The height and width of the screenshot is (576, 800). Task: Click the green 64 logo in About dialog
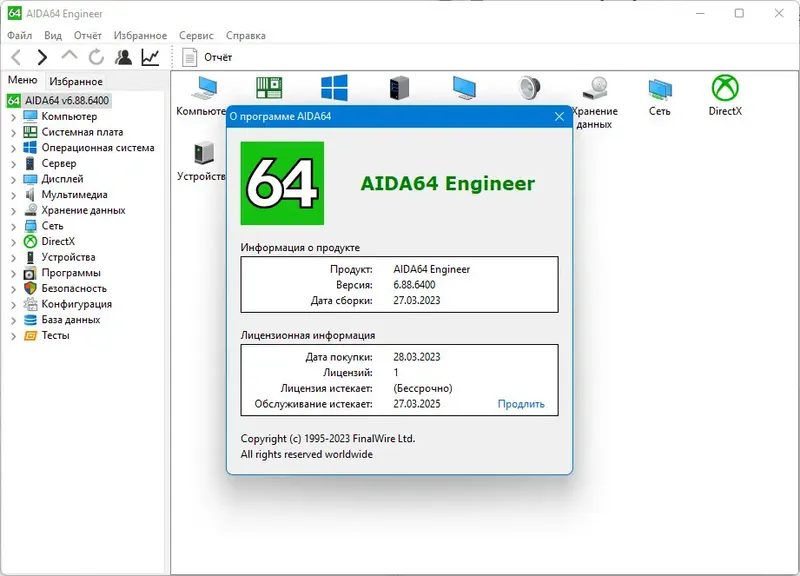282,183
